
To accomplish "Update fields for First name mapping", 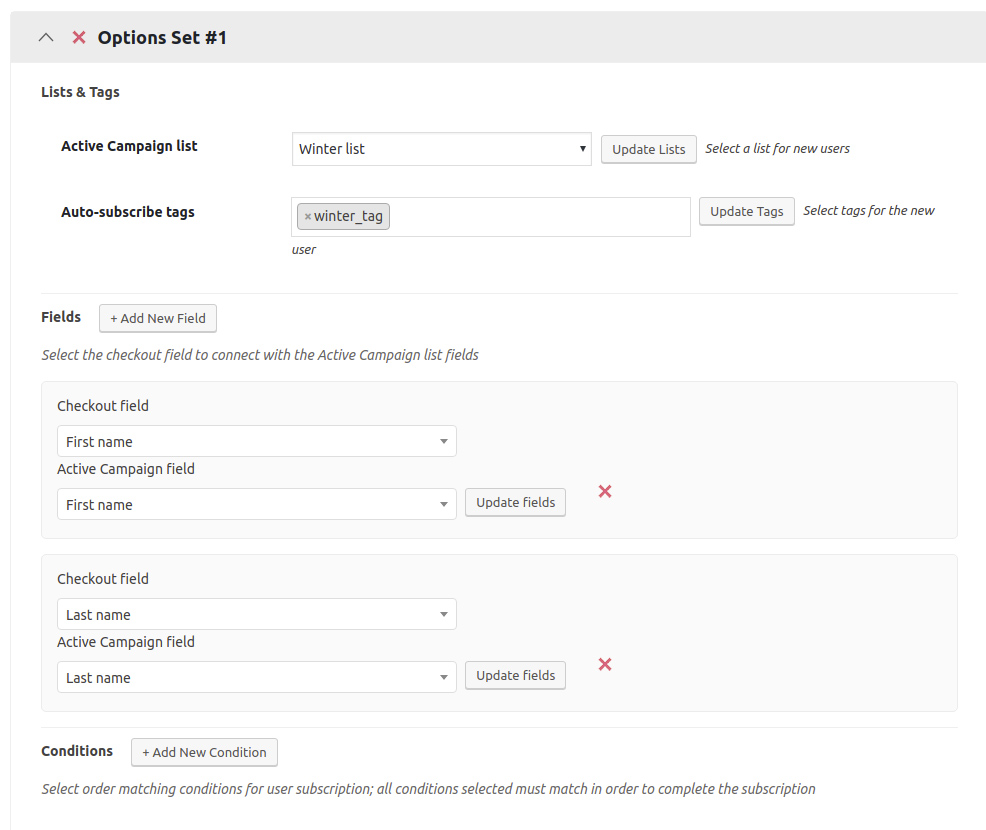I will pyautogui.click(x=515, y=502).
